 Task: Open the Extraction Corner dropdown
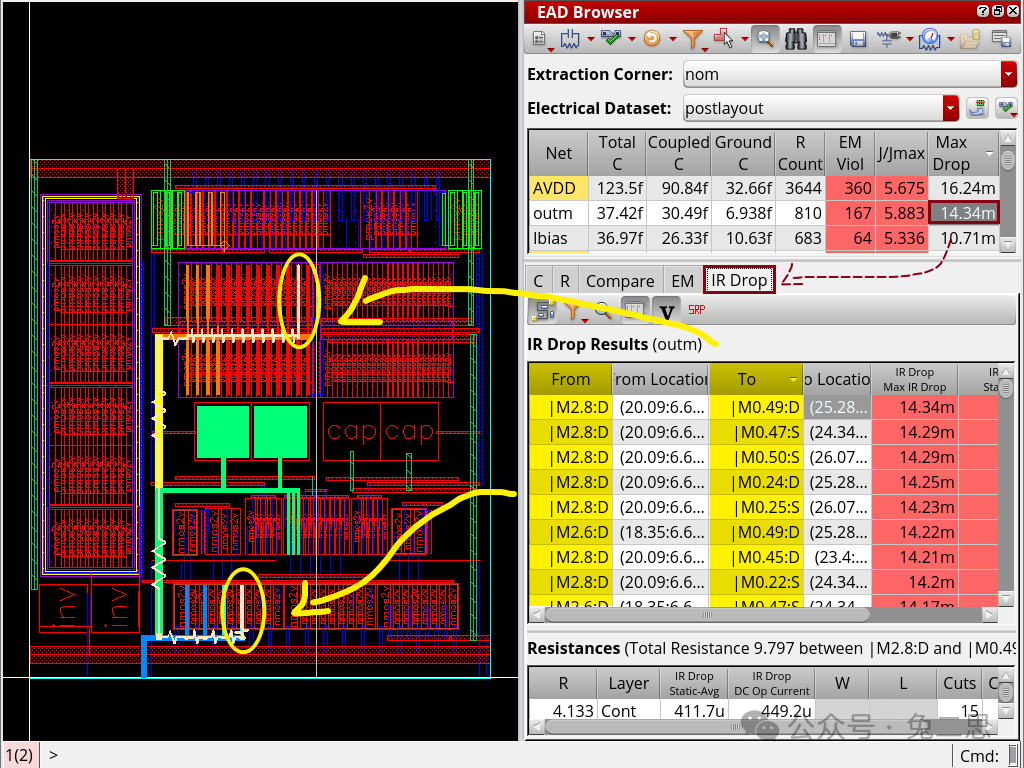tap(1008, 74)
